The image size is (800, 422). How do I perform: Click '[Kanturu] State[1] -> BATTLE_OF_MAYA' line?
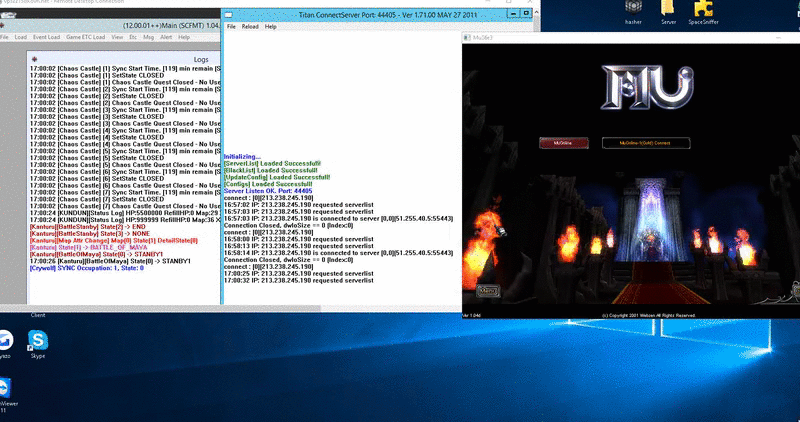(x=88, y=247)
